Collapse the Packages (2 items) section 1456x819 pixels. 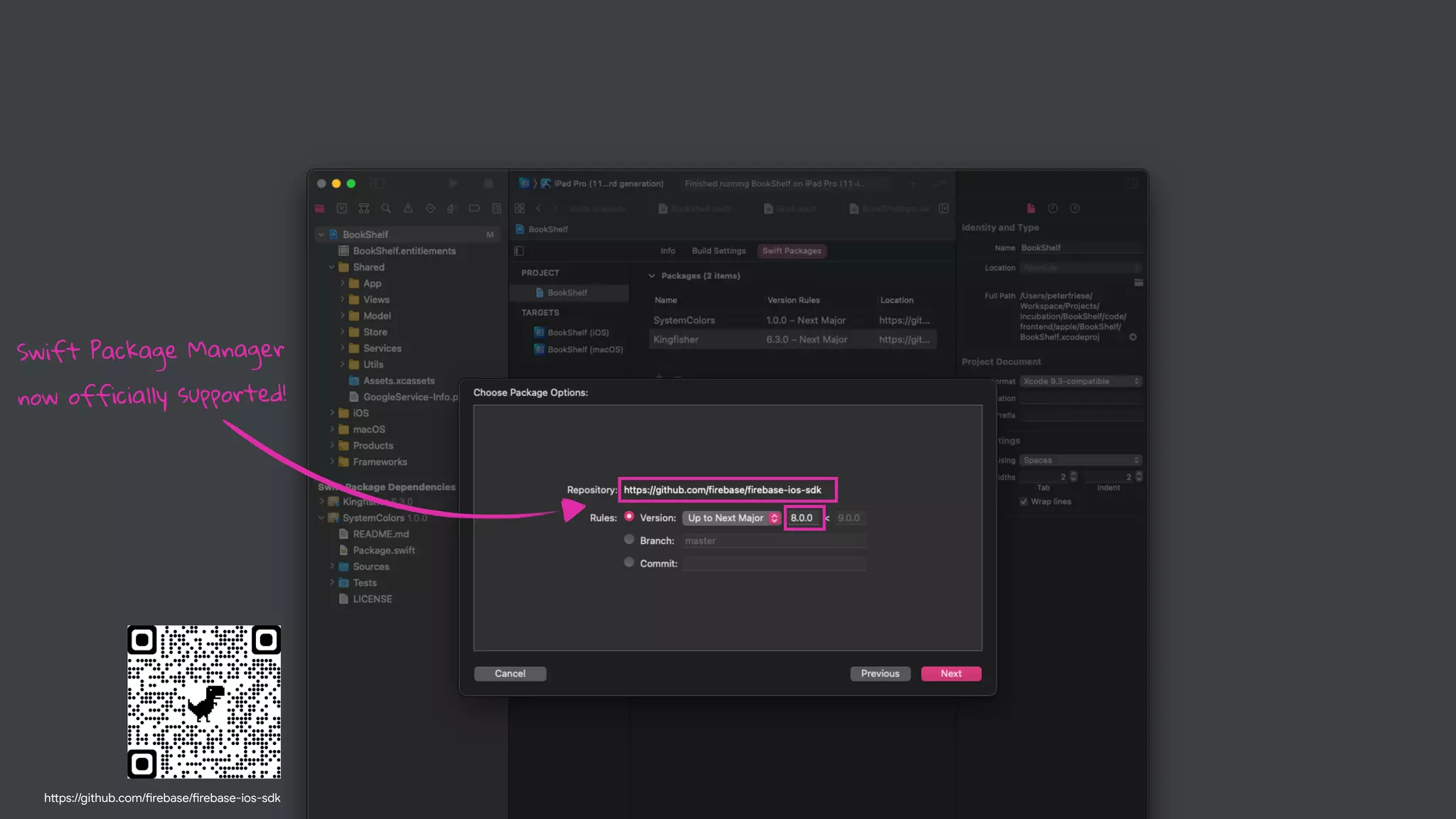pyautogui.click(x=651, y=276)
